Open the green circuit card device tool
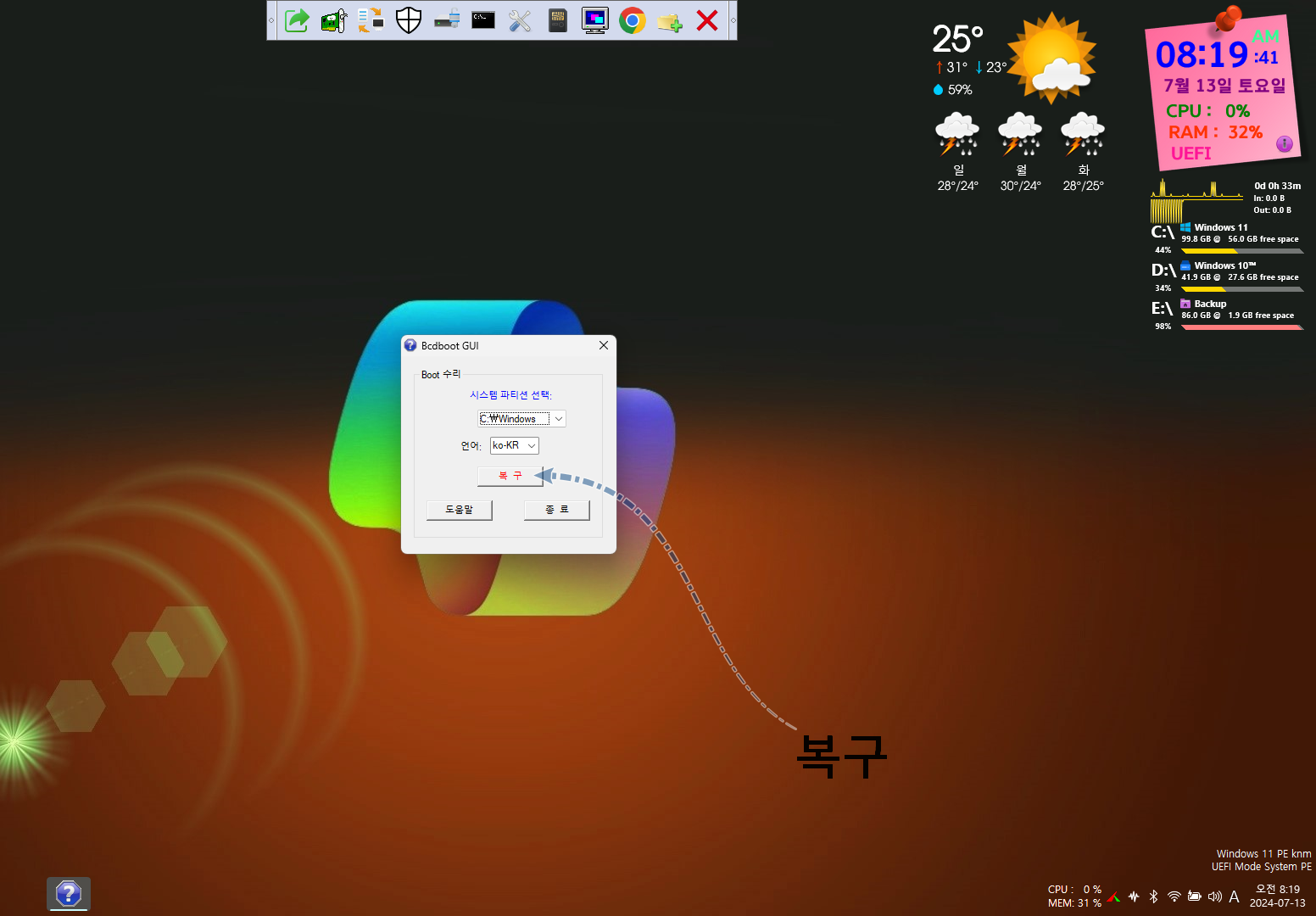 [334, 20]
